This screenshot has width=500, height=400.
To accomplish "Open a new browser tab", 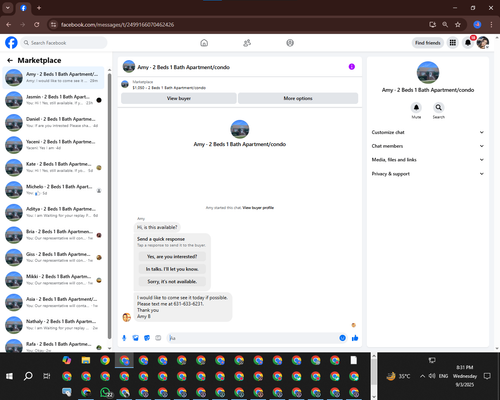I will 39,8.
